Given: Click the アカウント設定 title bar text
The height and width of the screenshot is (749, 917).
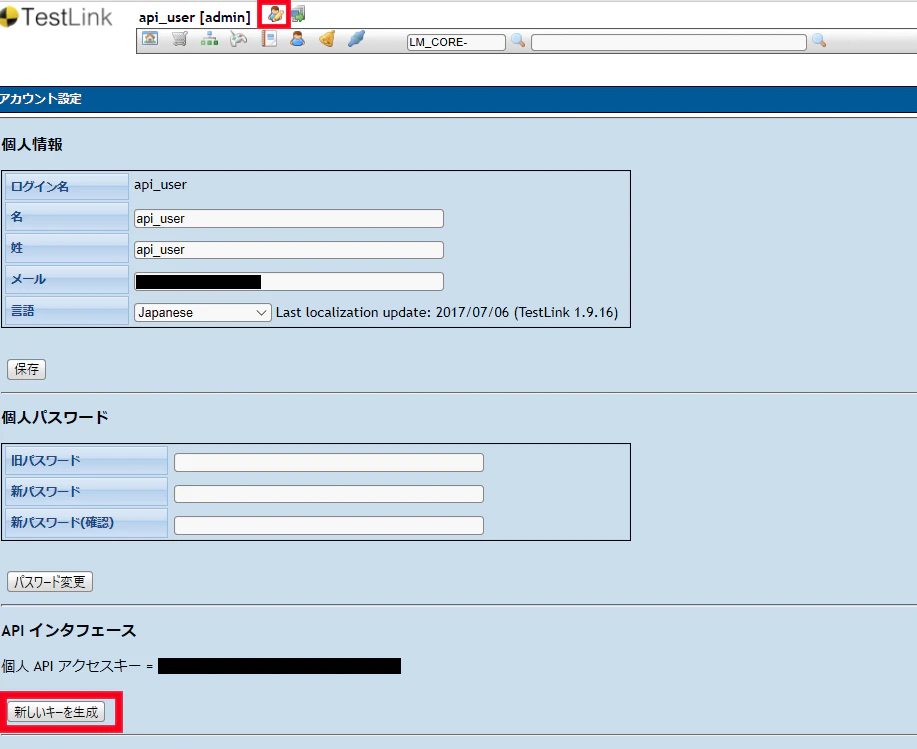Looking at the screenshot, I should pos(41,99).
